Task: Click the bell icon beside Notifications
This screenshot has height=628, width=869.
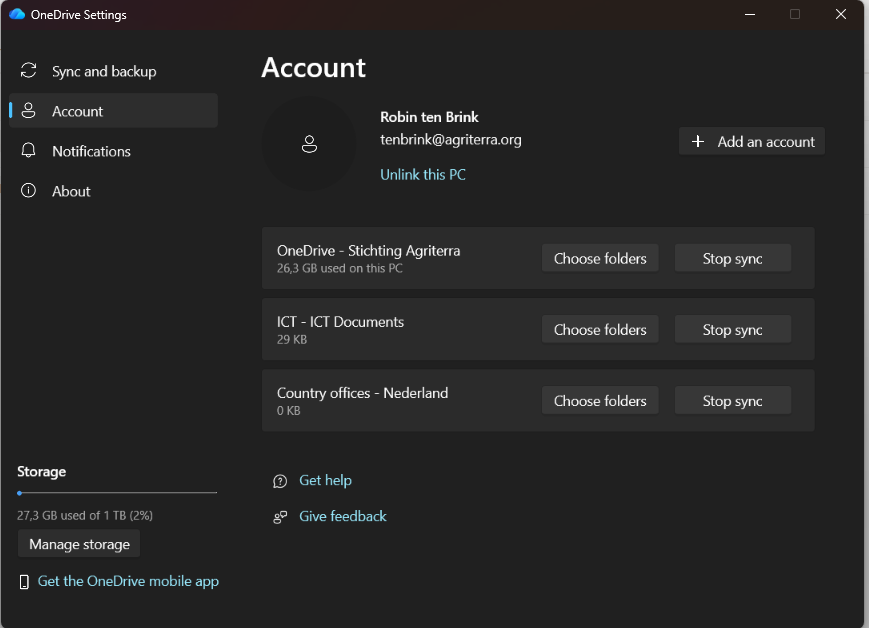Action: (x=28, y=150)
